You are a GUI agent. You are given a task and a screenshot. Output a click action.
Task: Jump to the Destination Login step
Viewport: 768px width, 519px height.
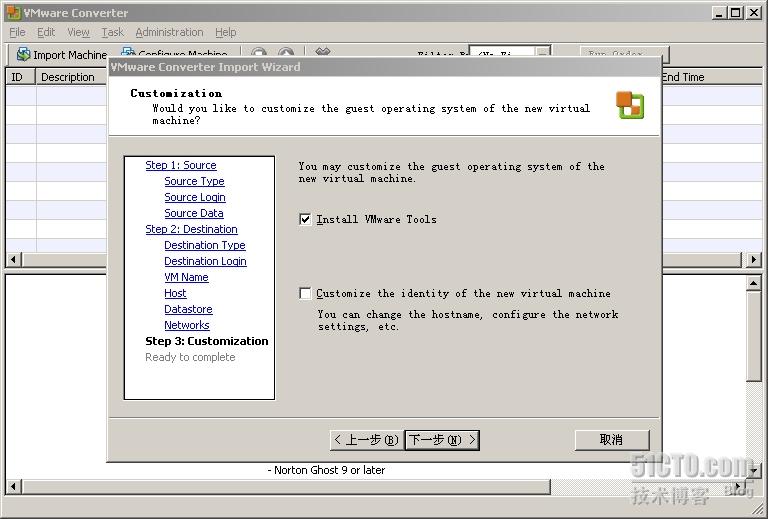coord(205,261)
